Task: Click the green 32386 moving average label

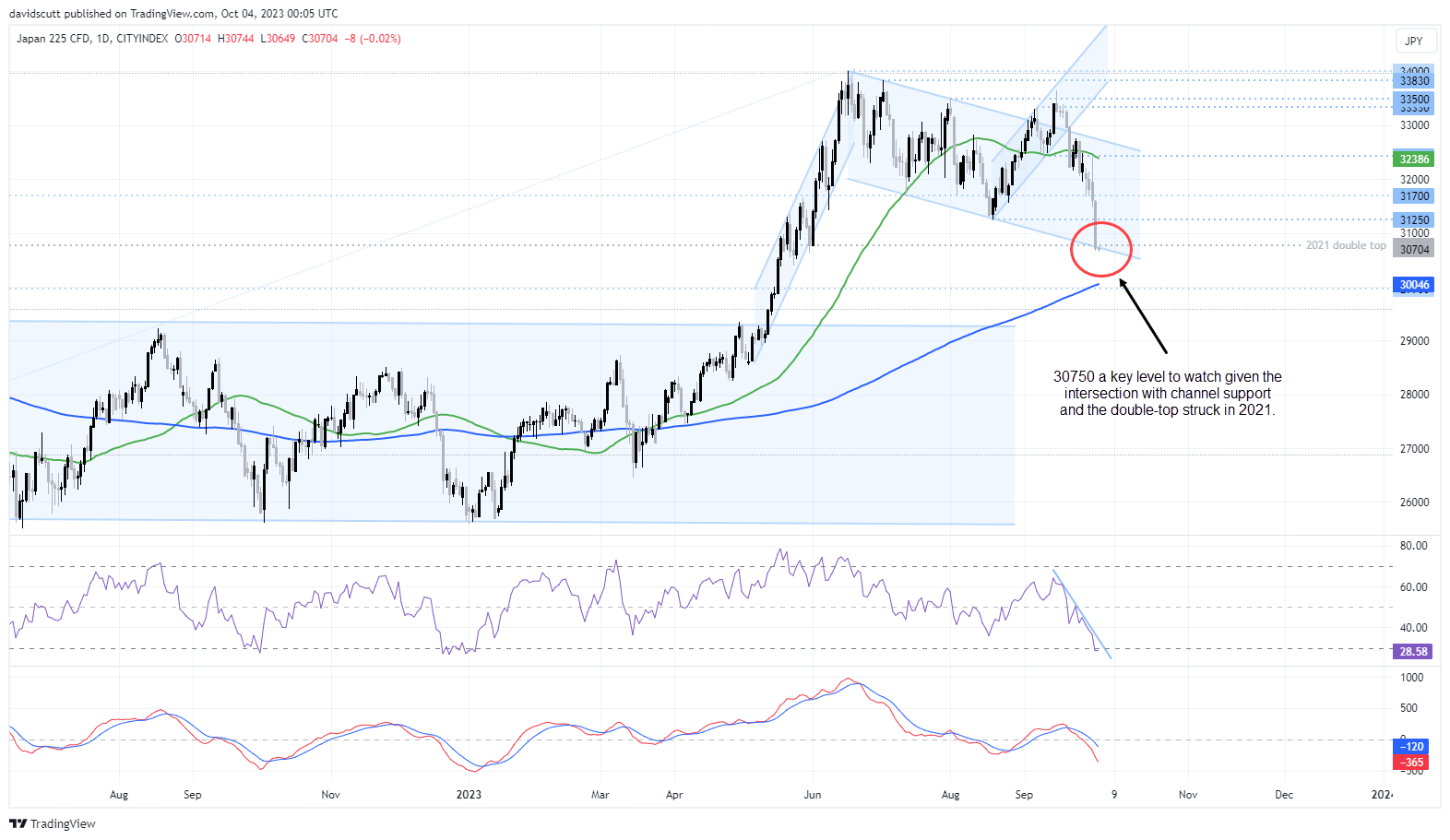Action: tap(1414, 160)
